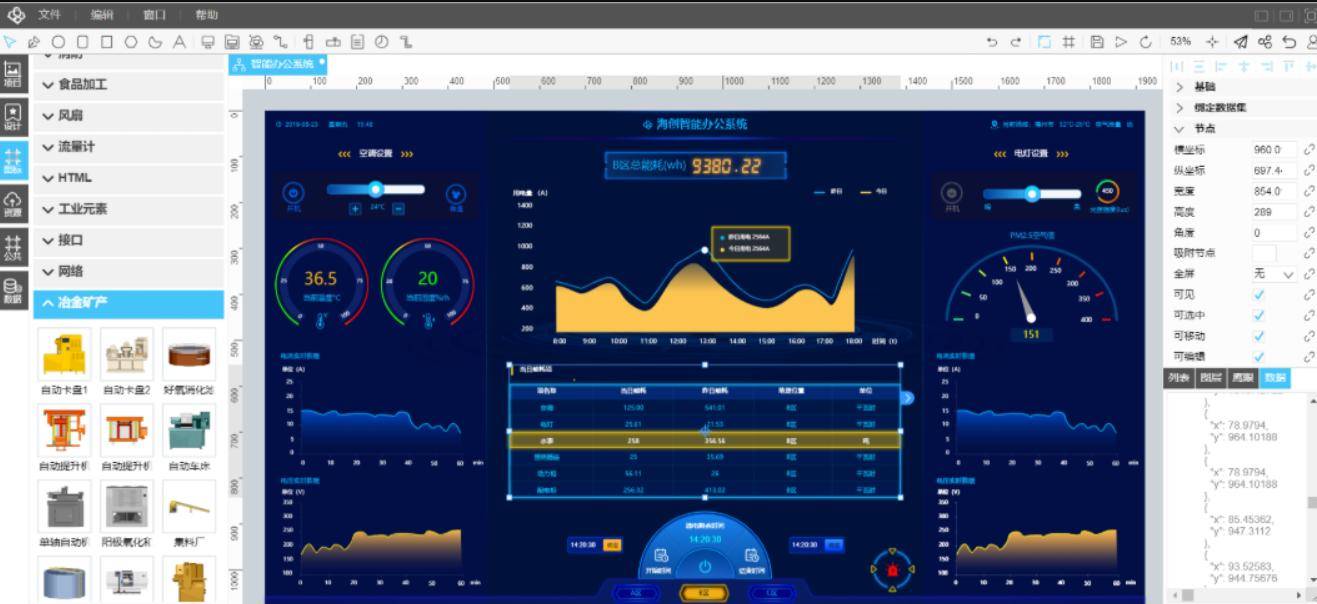Expand the 网络 category

tap(128, 271)
